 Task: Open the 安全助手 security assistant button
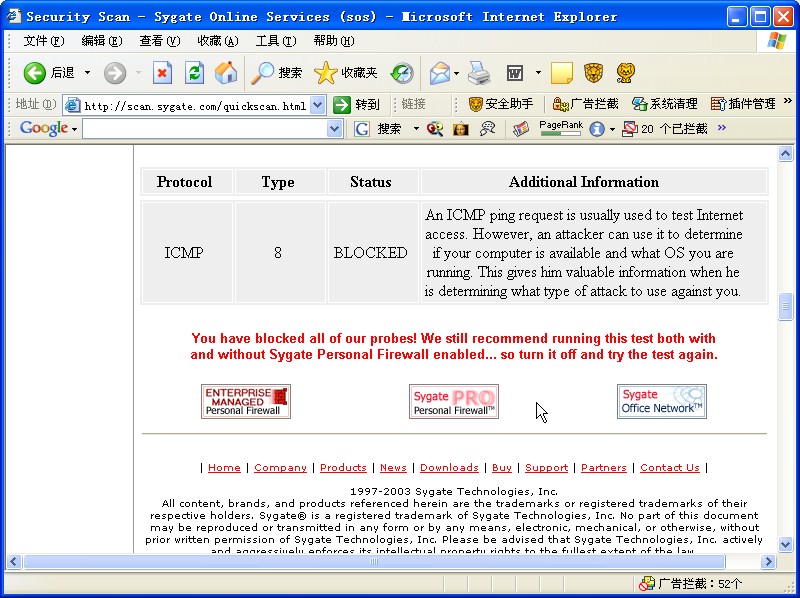pos(501,104)
